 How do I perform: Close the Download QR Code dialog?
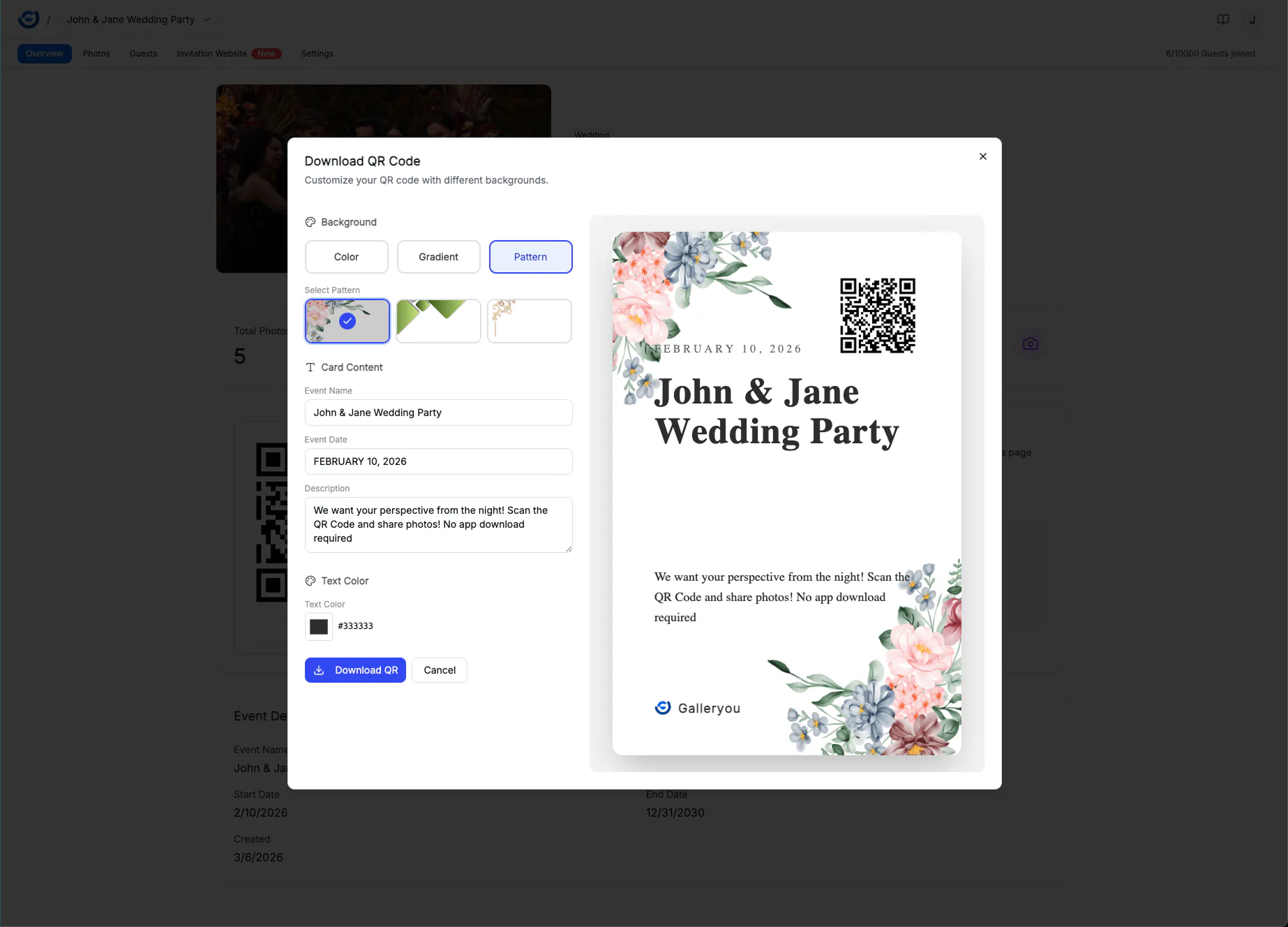pyautogui.click(x=983, y=156)
